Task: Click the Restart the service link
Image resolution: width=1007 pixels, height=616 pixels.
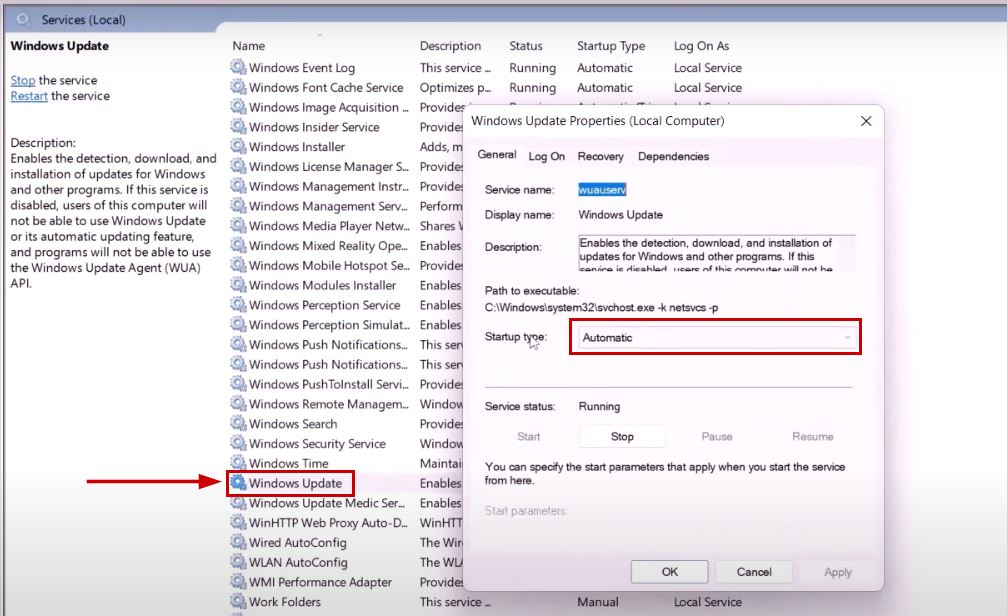Action: (29, 96)
